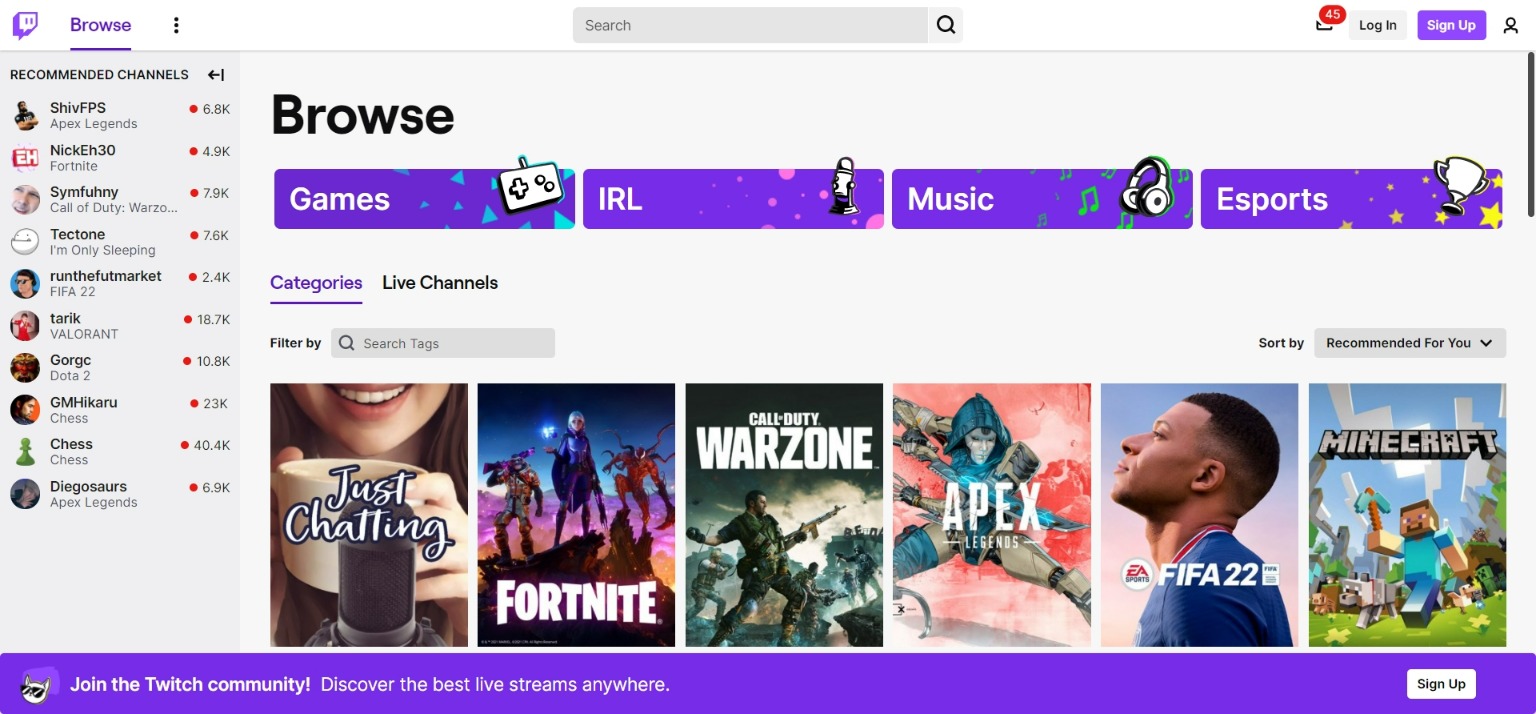The image size is (1536, 714).
Task: Open the ShivFPS channel name link
Action: (x=78, y=108)
